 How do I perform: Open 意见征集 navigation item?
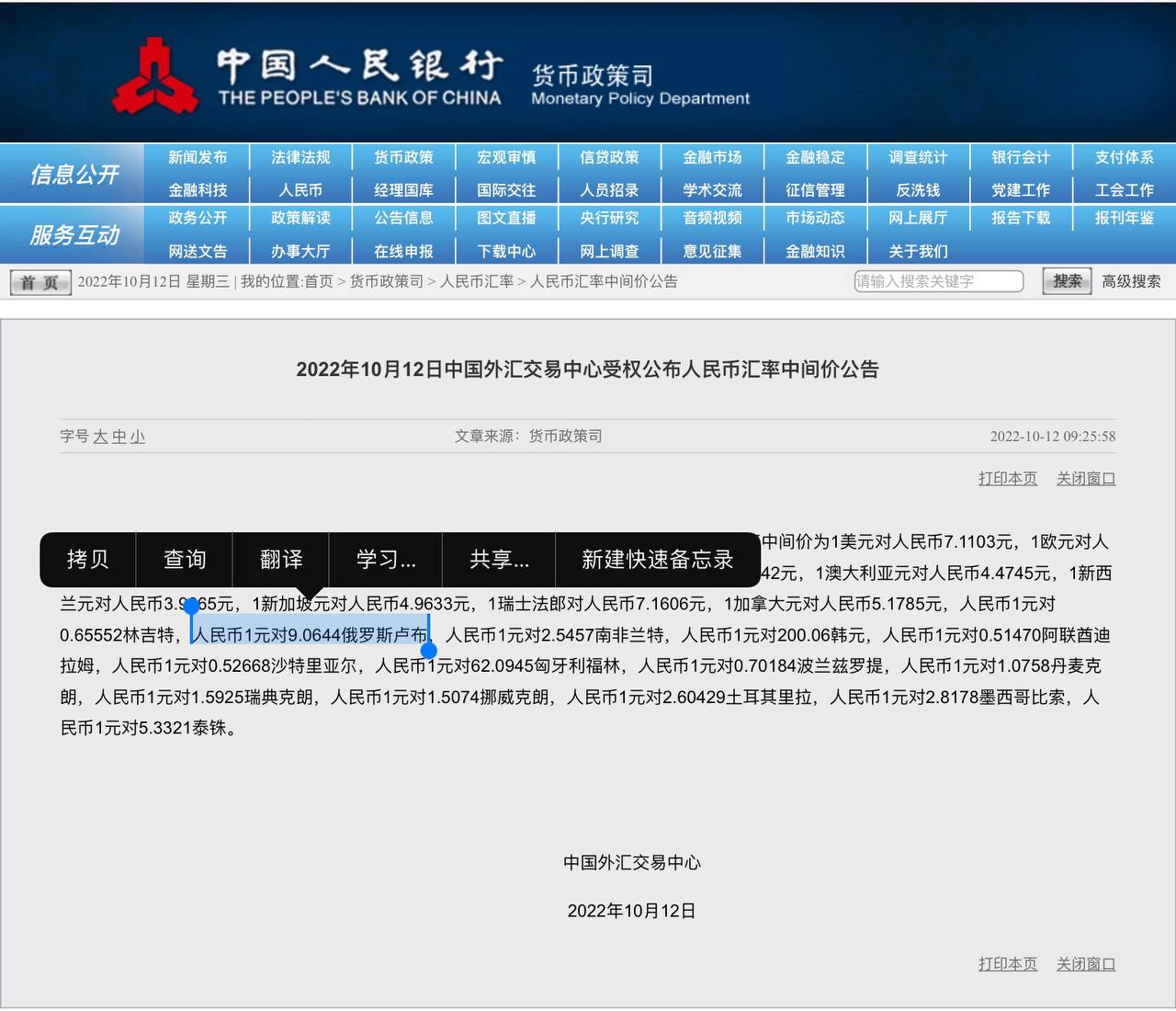(x=712, y=251)
